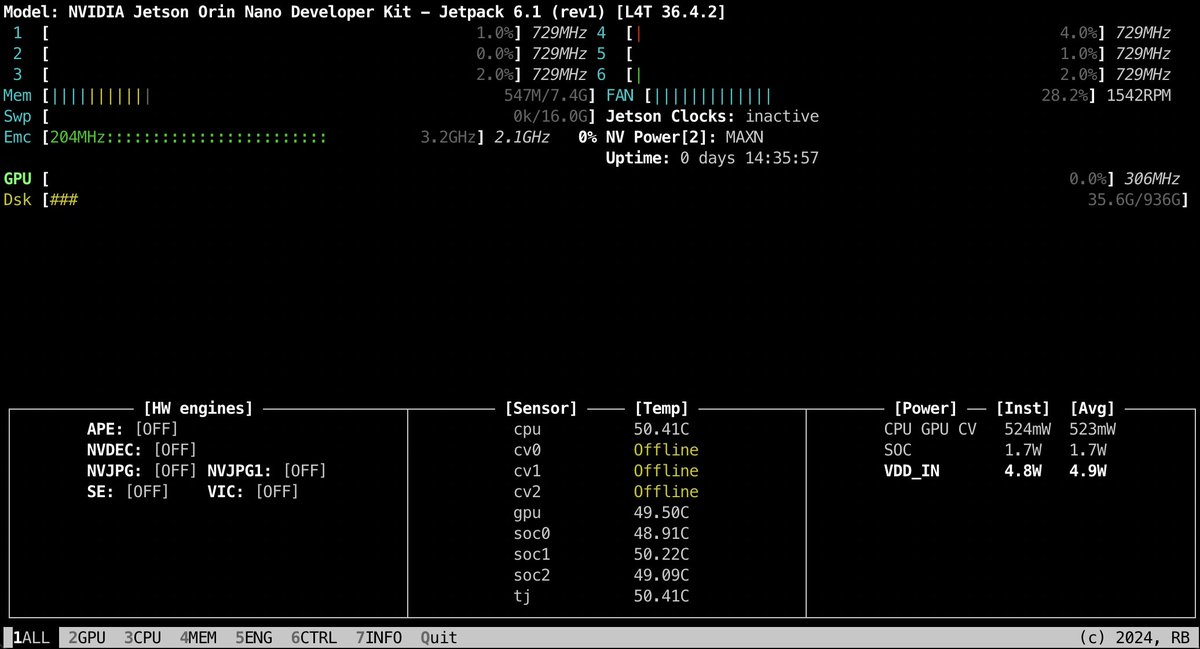Switch to the 2GPU tab
Screen dimensions: 1200x649
(x=87, y=637)
